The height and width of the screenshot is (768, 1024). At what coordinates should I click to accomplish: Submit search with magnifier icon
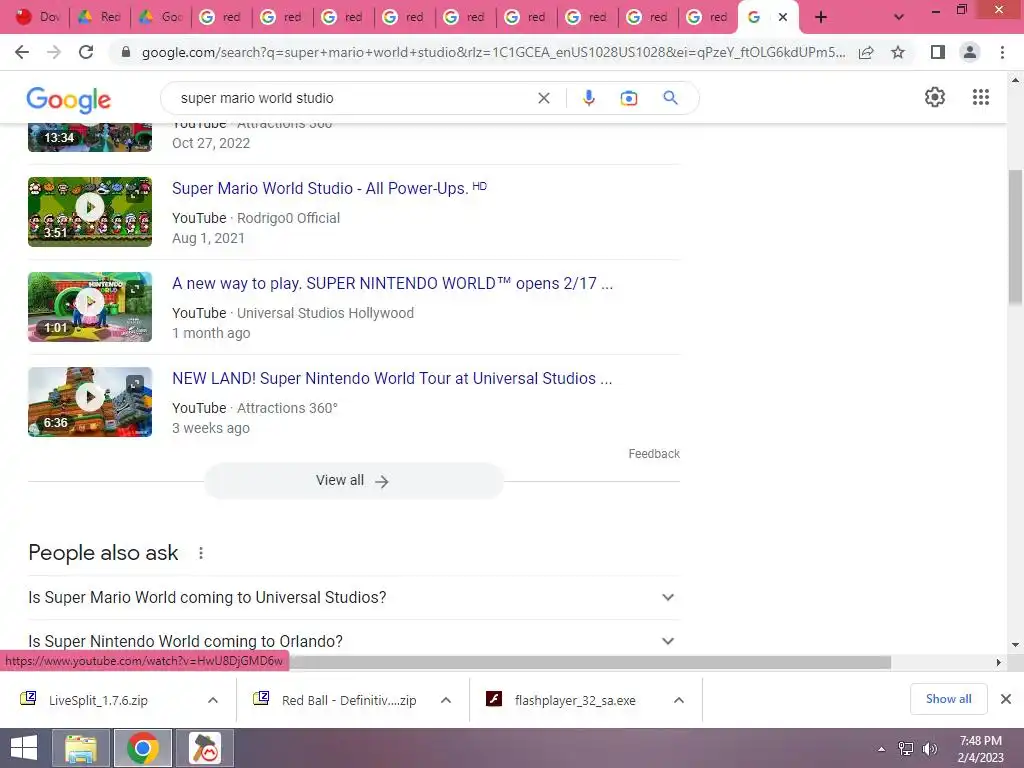coord(670,98)
